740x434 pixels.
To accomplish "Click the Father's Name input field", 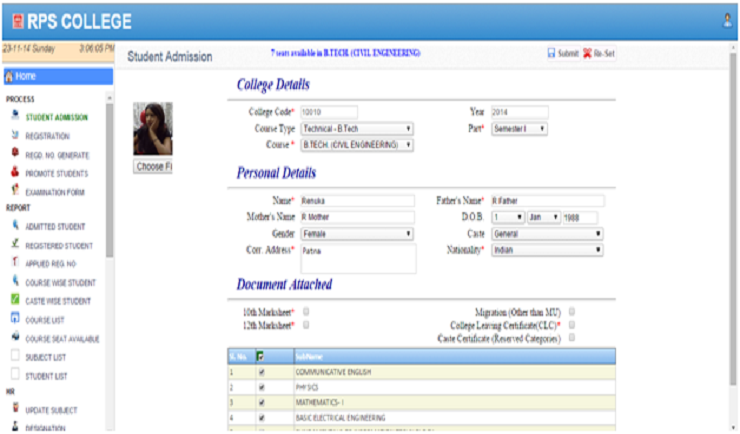I will point(547,201).
